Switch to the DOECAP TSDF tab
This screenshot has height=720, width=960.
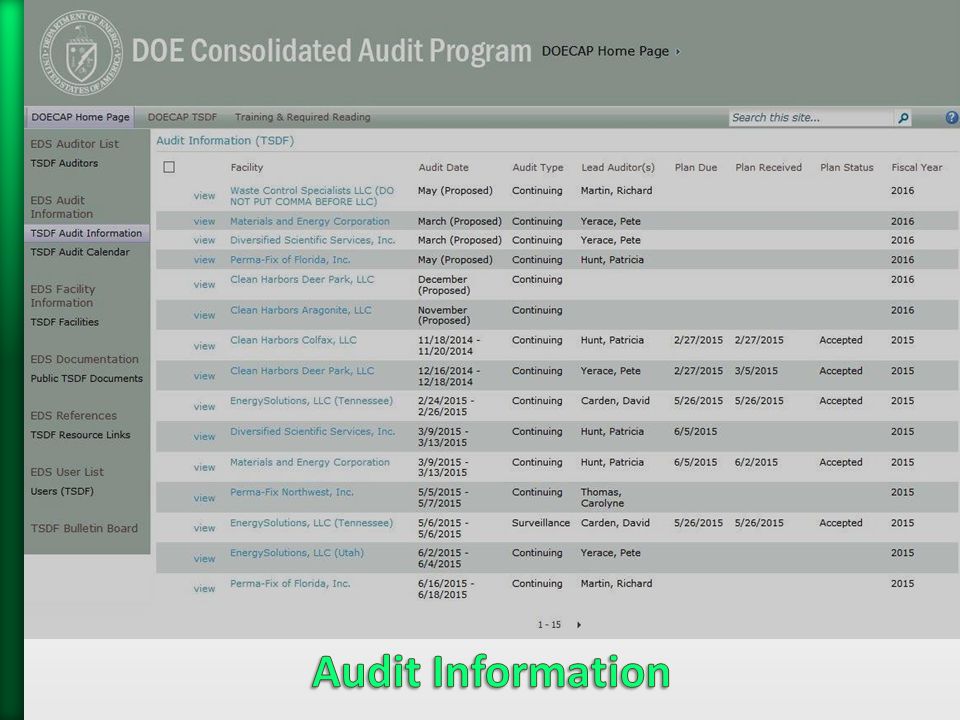coord(182,117)
